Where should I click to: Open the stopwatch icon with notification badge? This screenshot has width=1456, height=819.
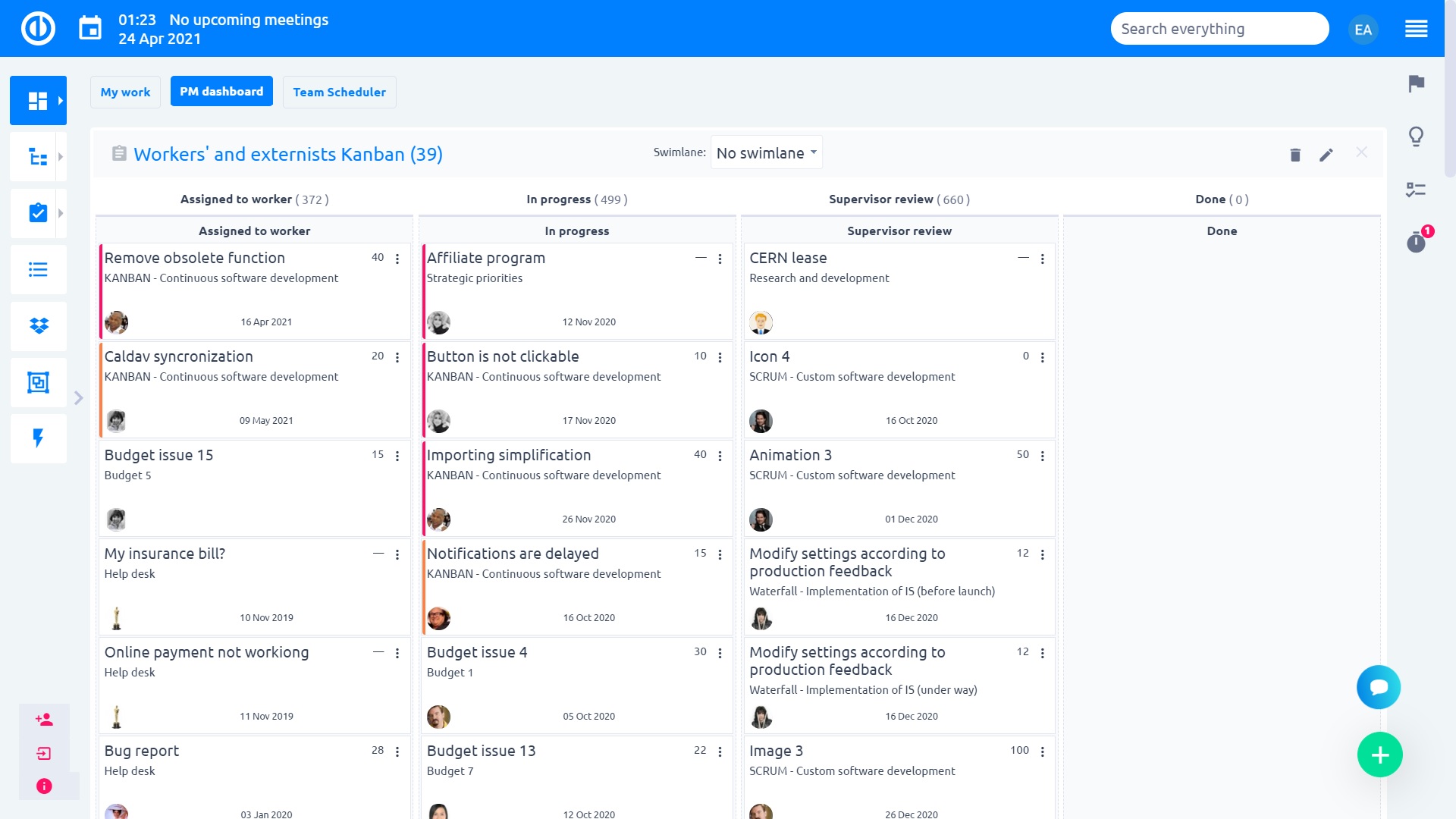pyautogui.click(x=1415, y=243)
